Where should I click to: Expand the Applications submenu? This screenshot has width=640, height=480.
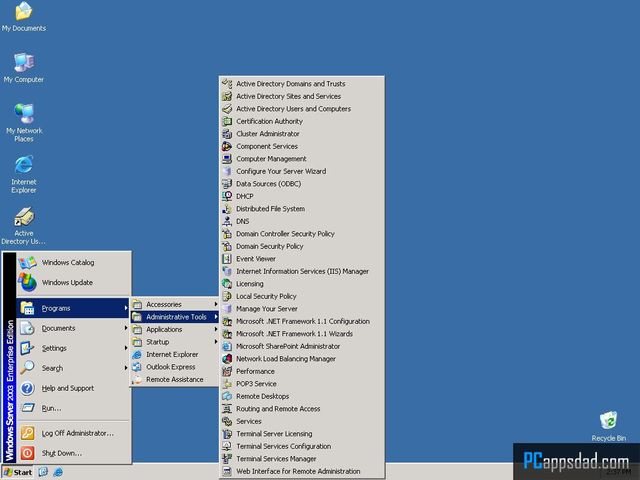coord(175,329)
